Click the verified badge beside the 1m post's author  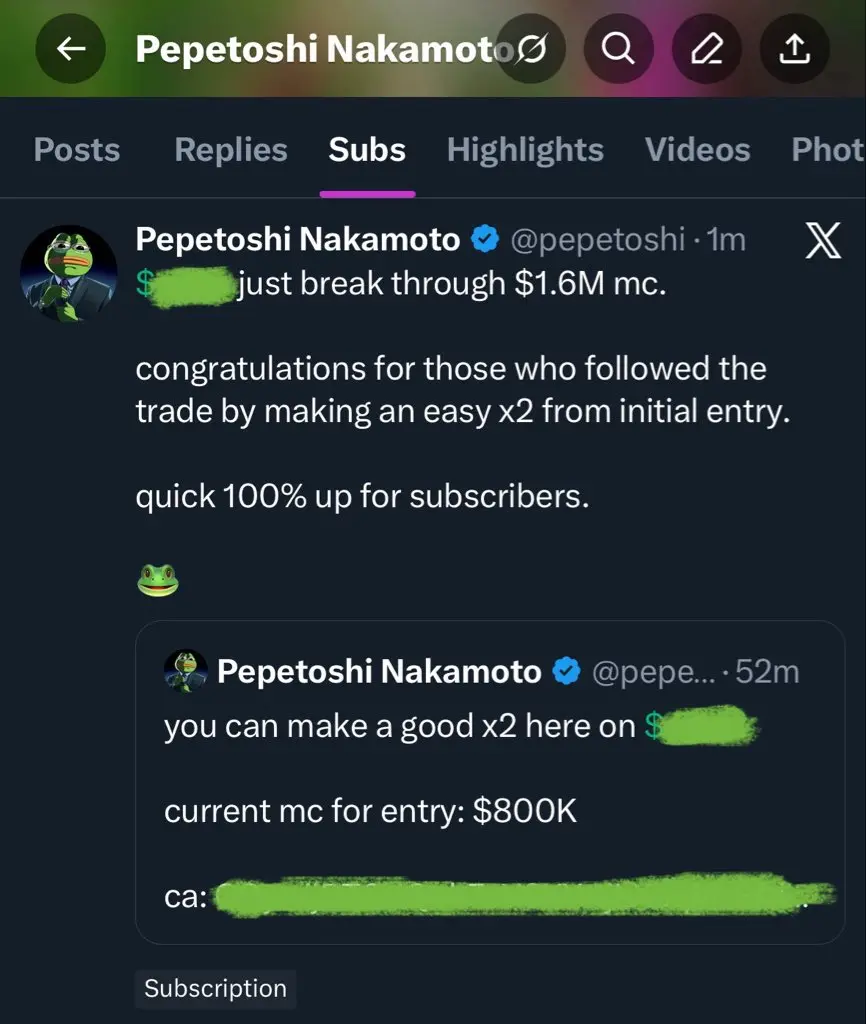pos(485,240)
